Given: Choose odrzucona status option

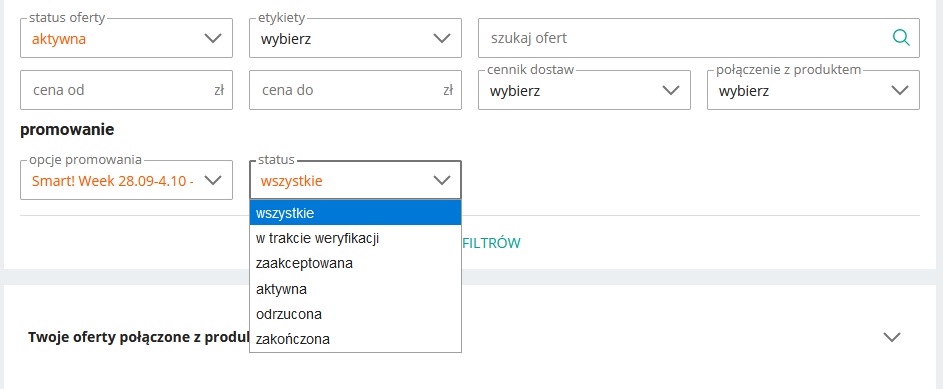Looking at the screenshot, I should 355,314.
